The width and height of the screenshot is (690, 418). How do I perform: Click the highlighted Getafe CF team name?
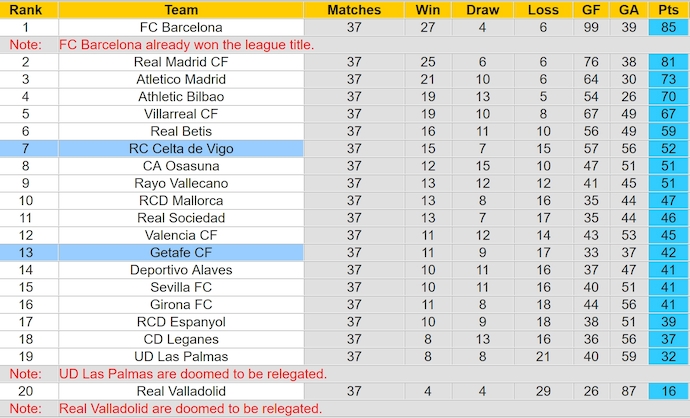181,252
